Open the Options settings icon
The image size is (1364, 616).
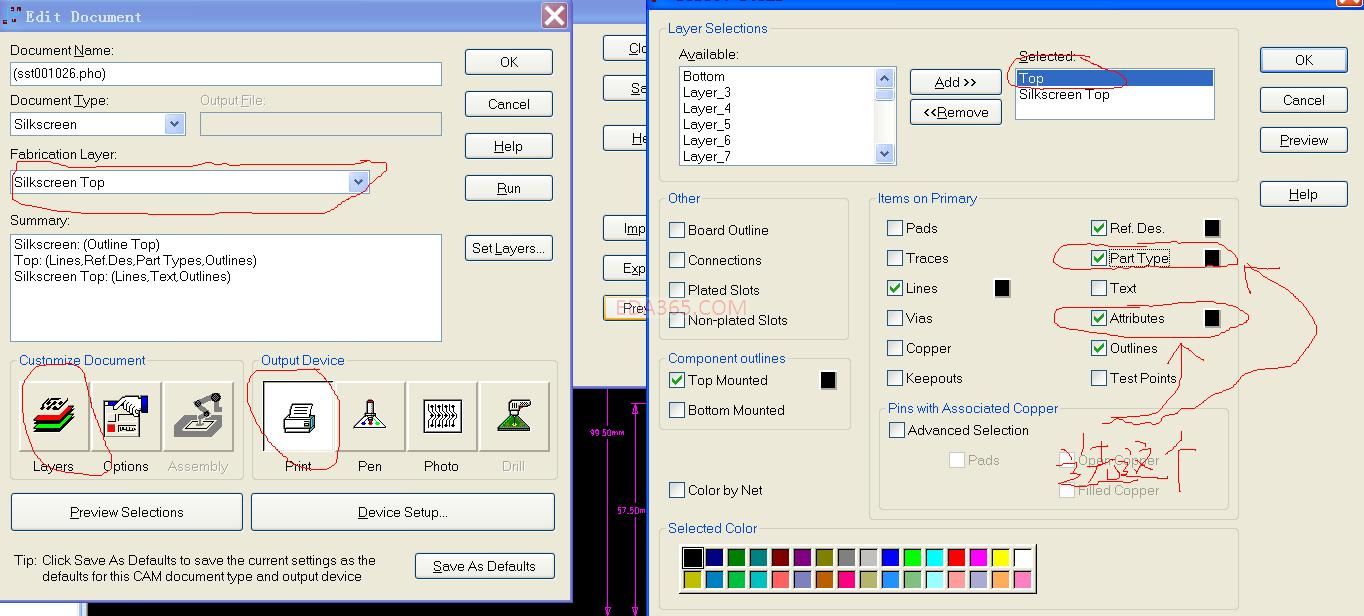click(126, 417)
